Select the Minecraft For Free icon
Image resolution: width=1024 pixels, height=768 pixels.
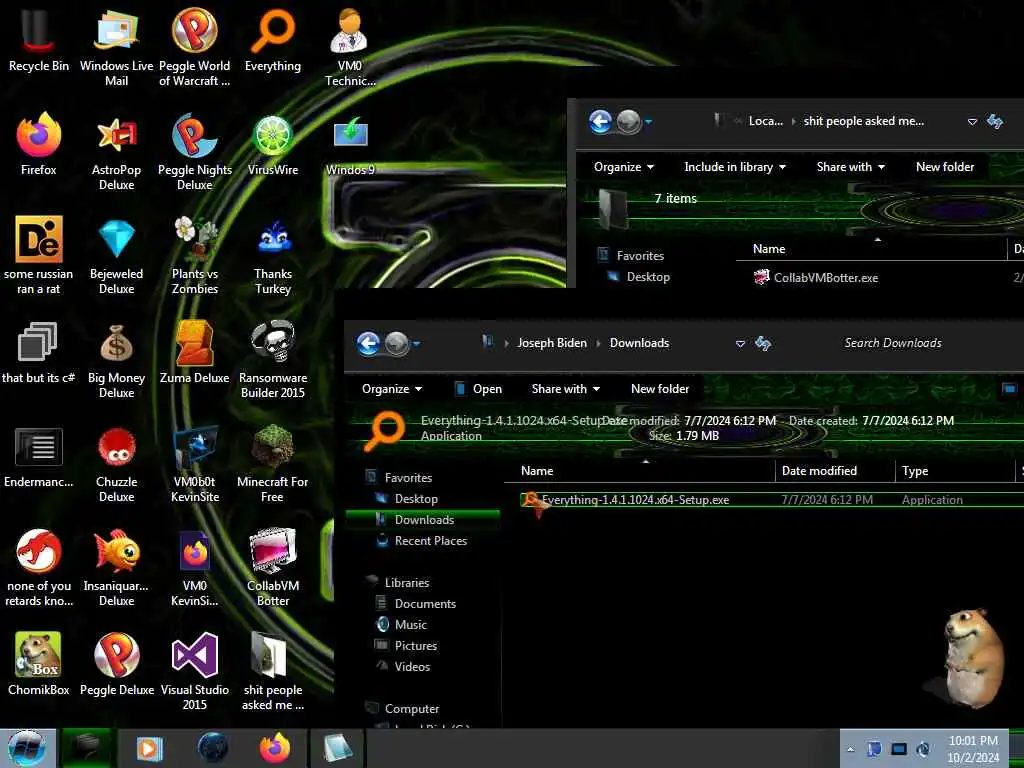pos(273,462)
